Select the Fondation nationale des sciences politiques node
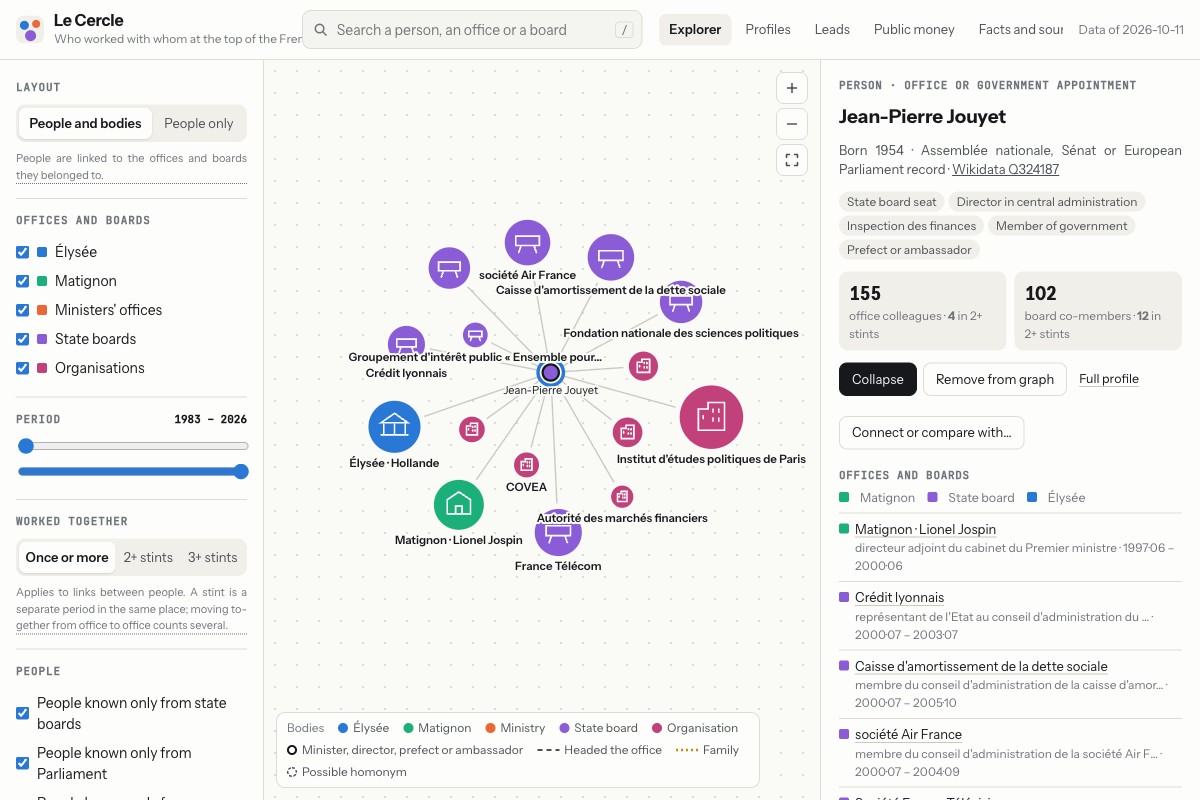 [x=681, y=302]
